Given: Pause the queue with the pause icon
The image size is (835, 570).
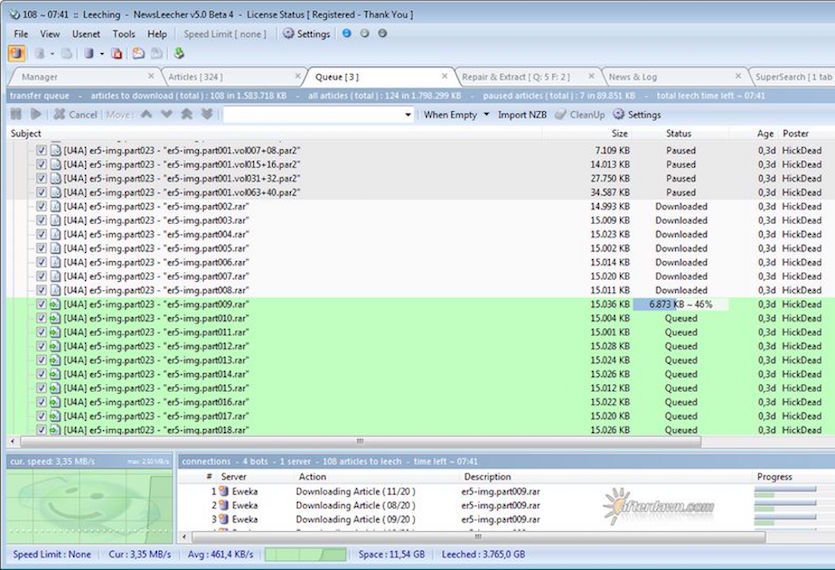Looking at the screenshot, I should coord(17,114).
